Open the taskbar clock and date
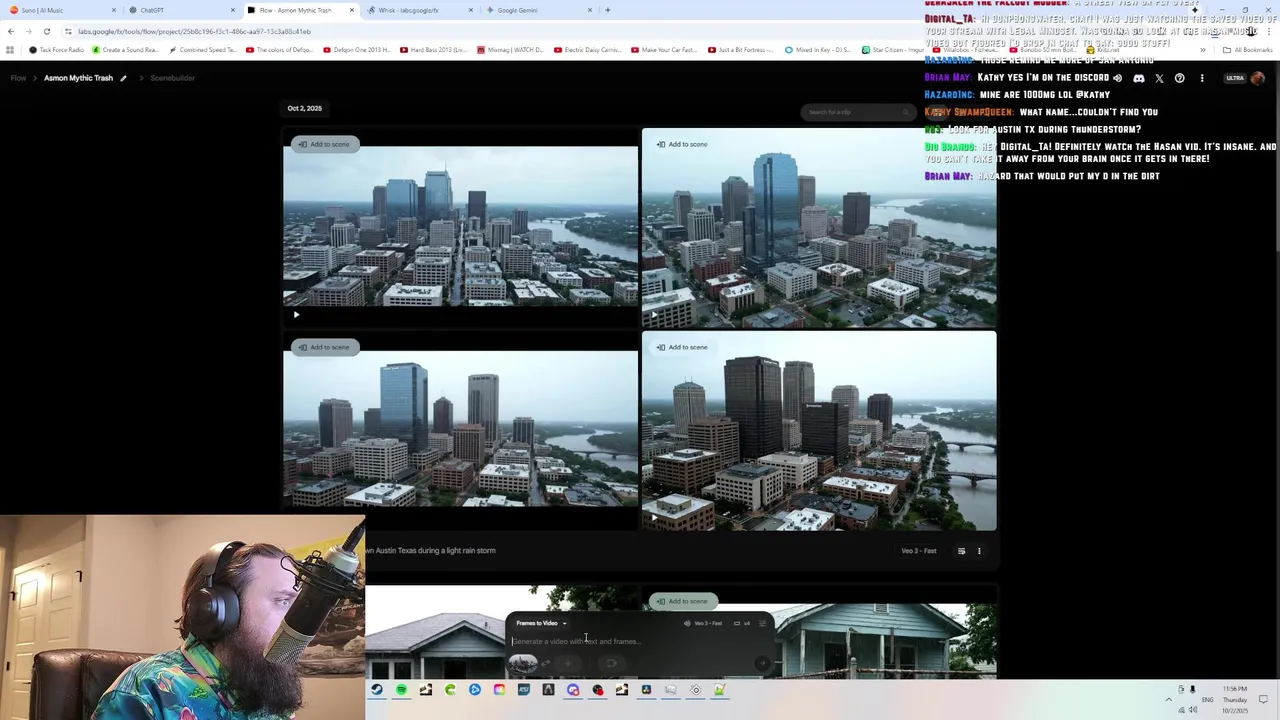 [x=1234, y=699]
